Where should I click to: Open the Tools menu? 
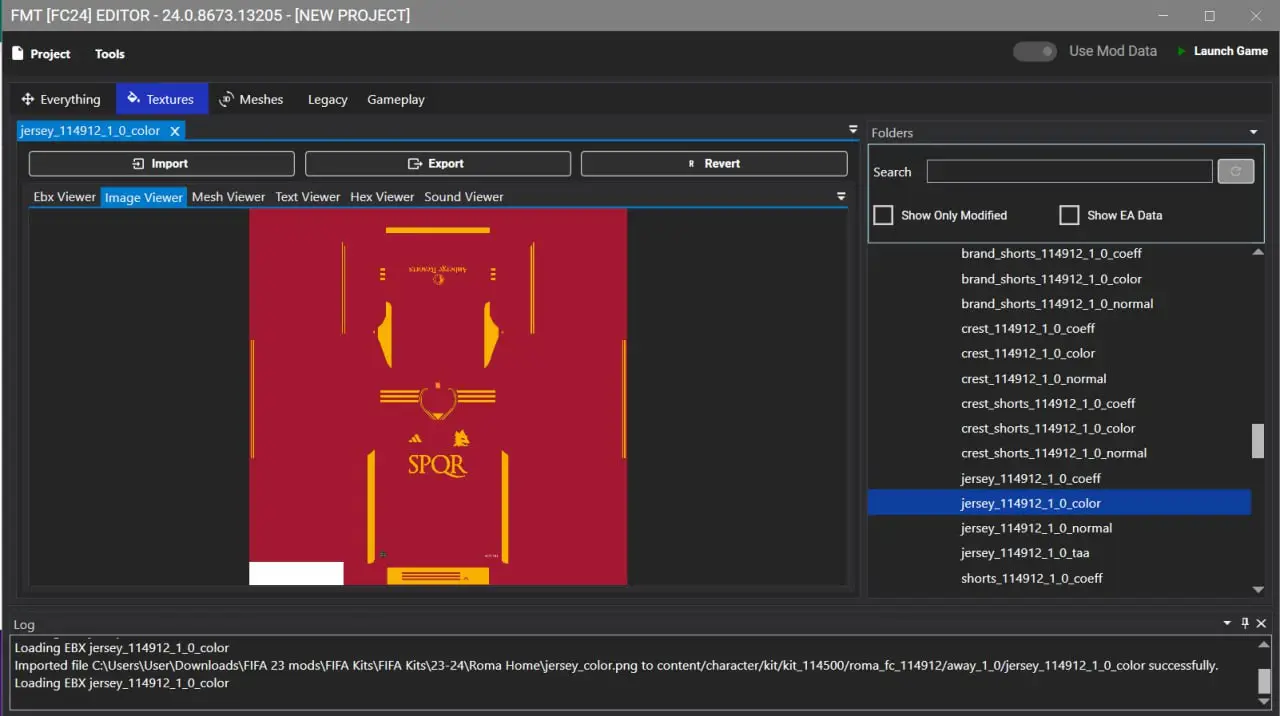pos(110,54)
